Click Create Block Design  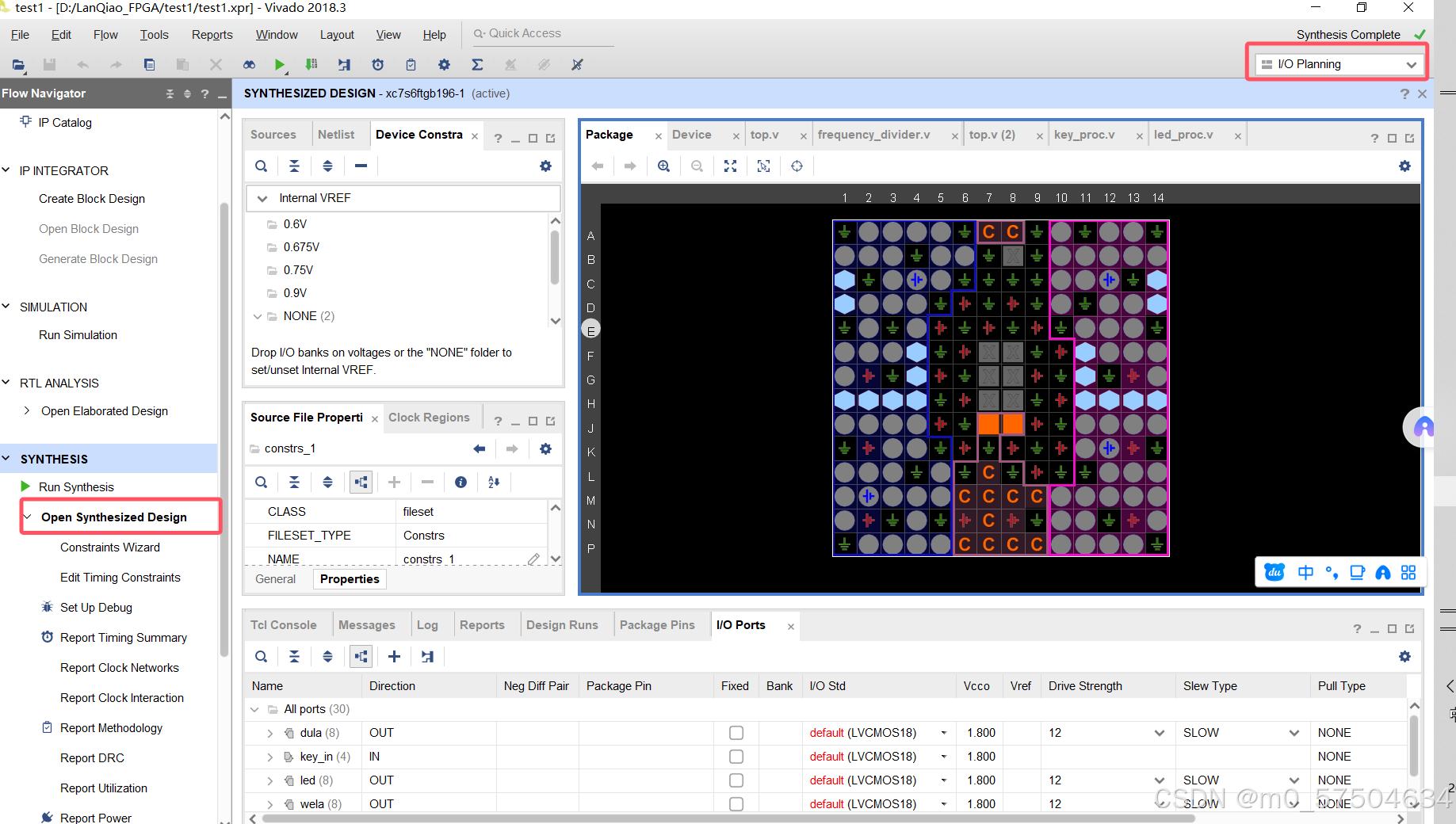(92, 199)
